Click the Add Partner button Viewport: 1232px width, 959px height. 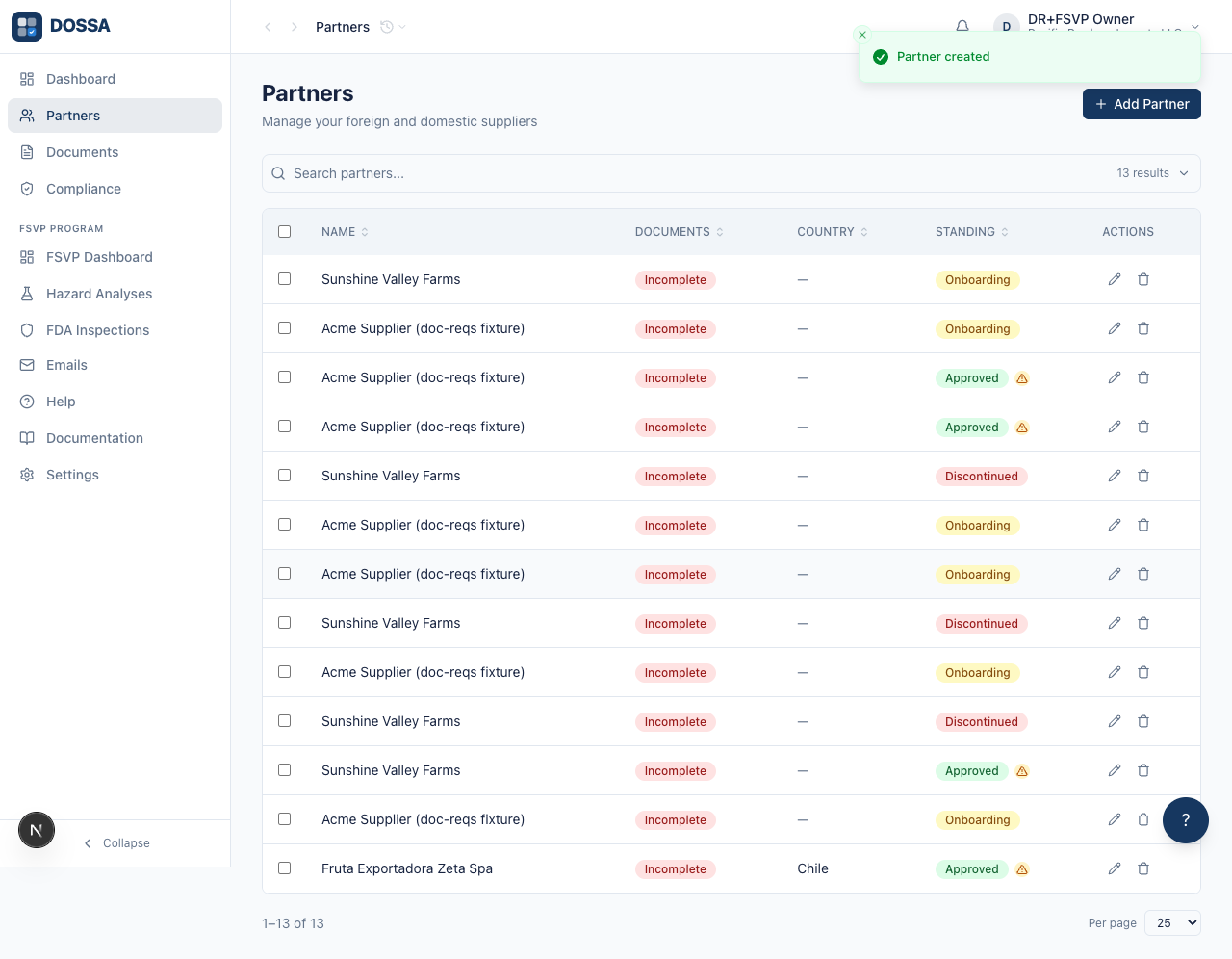(1142, 104)
